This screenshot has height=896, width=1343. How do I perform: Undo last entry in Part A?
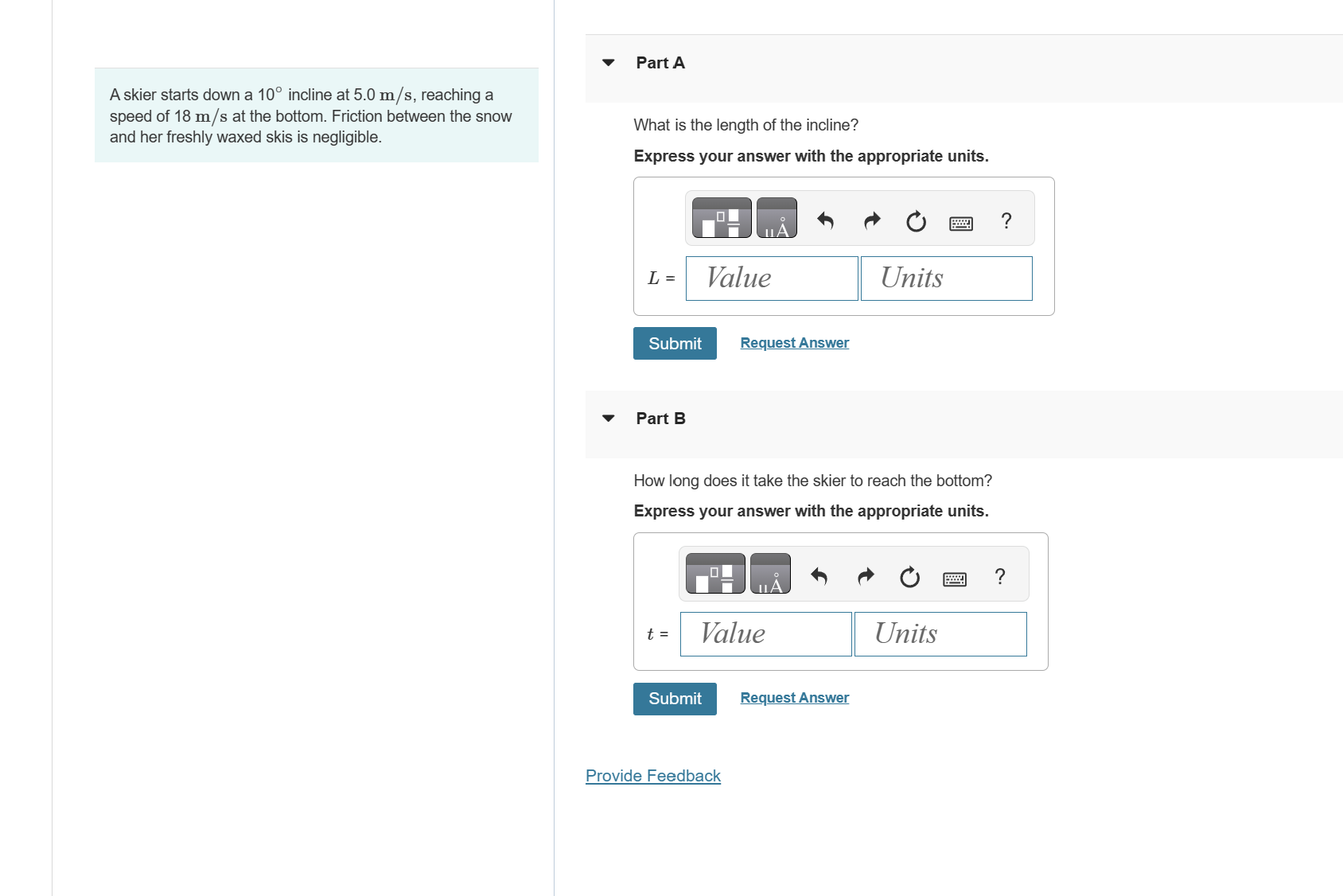(x=825, y=220)
